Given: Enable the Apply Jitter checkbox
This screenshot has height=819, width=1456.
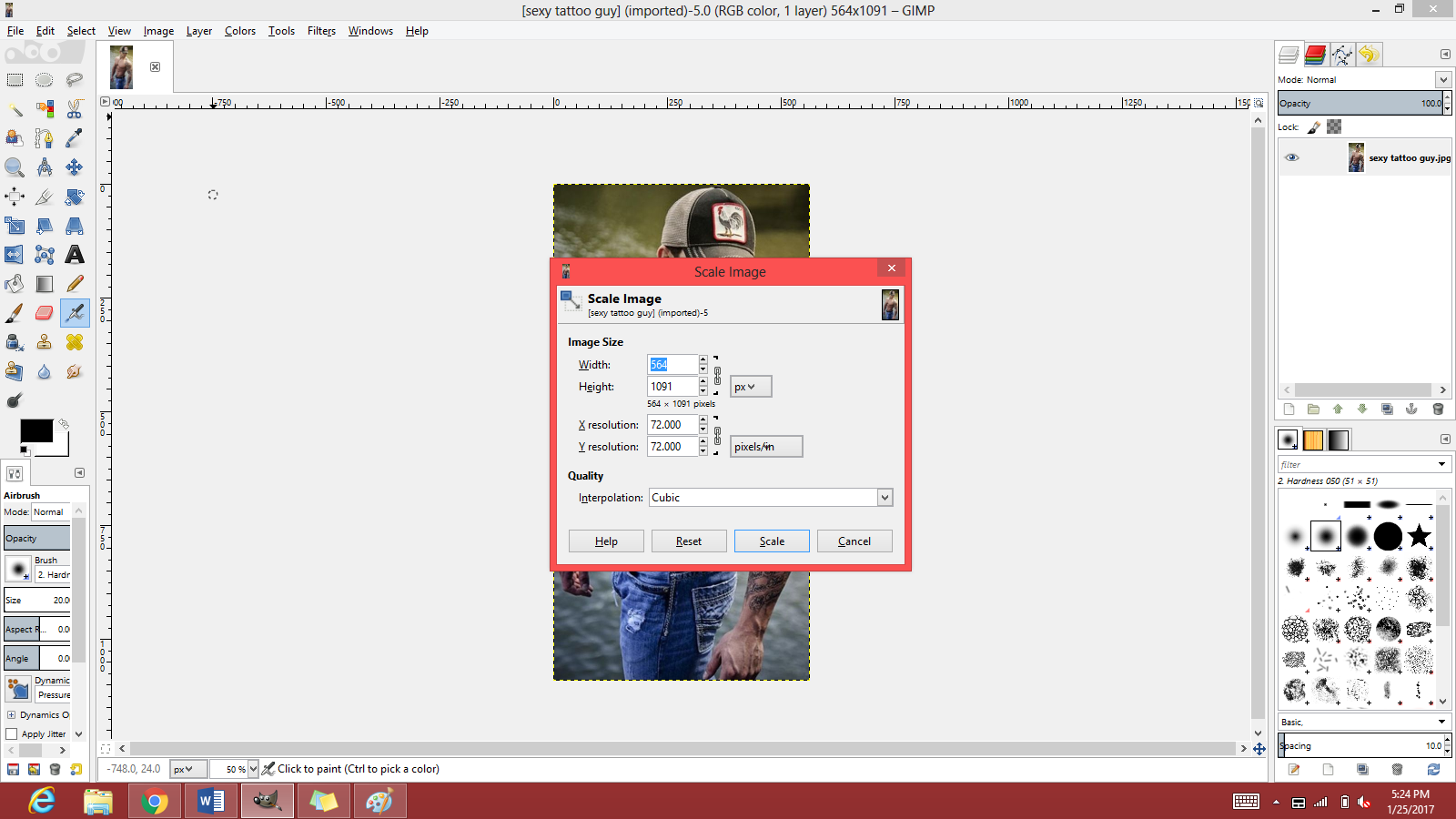Looking at the screenshot, I should pos(13,733).
